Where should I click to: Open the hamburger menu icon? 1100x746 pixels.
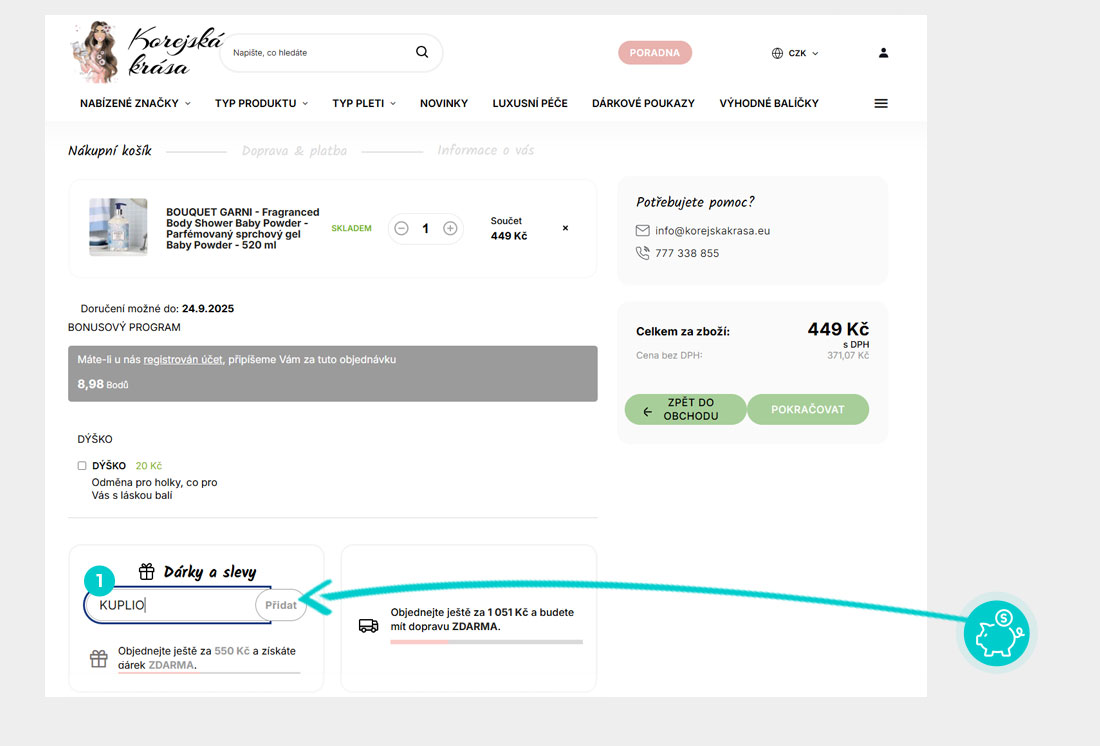point(881,103)
